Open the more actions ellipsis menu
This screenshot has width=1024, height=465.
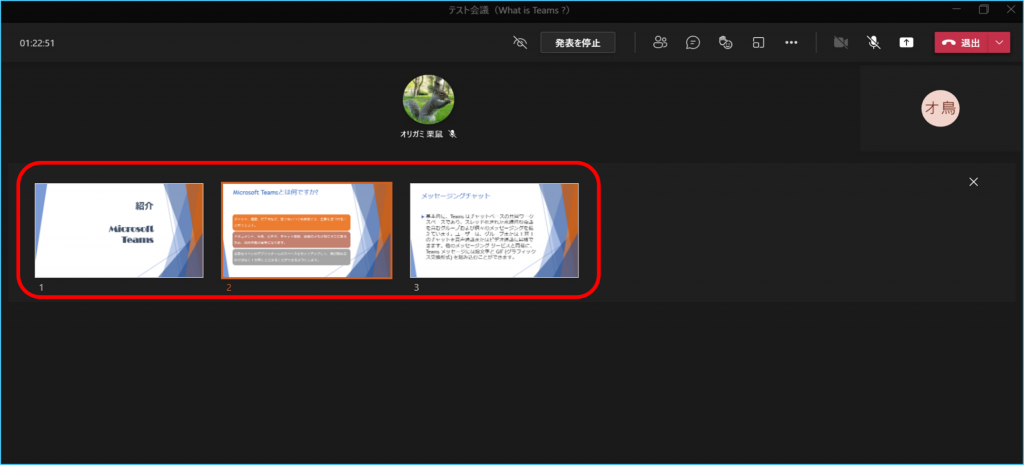pyautogui.click(x=792, y=43)
